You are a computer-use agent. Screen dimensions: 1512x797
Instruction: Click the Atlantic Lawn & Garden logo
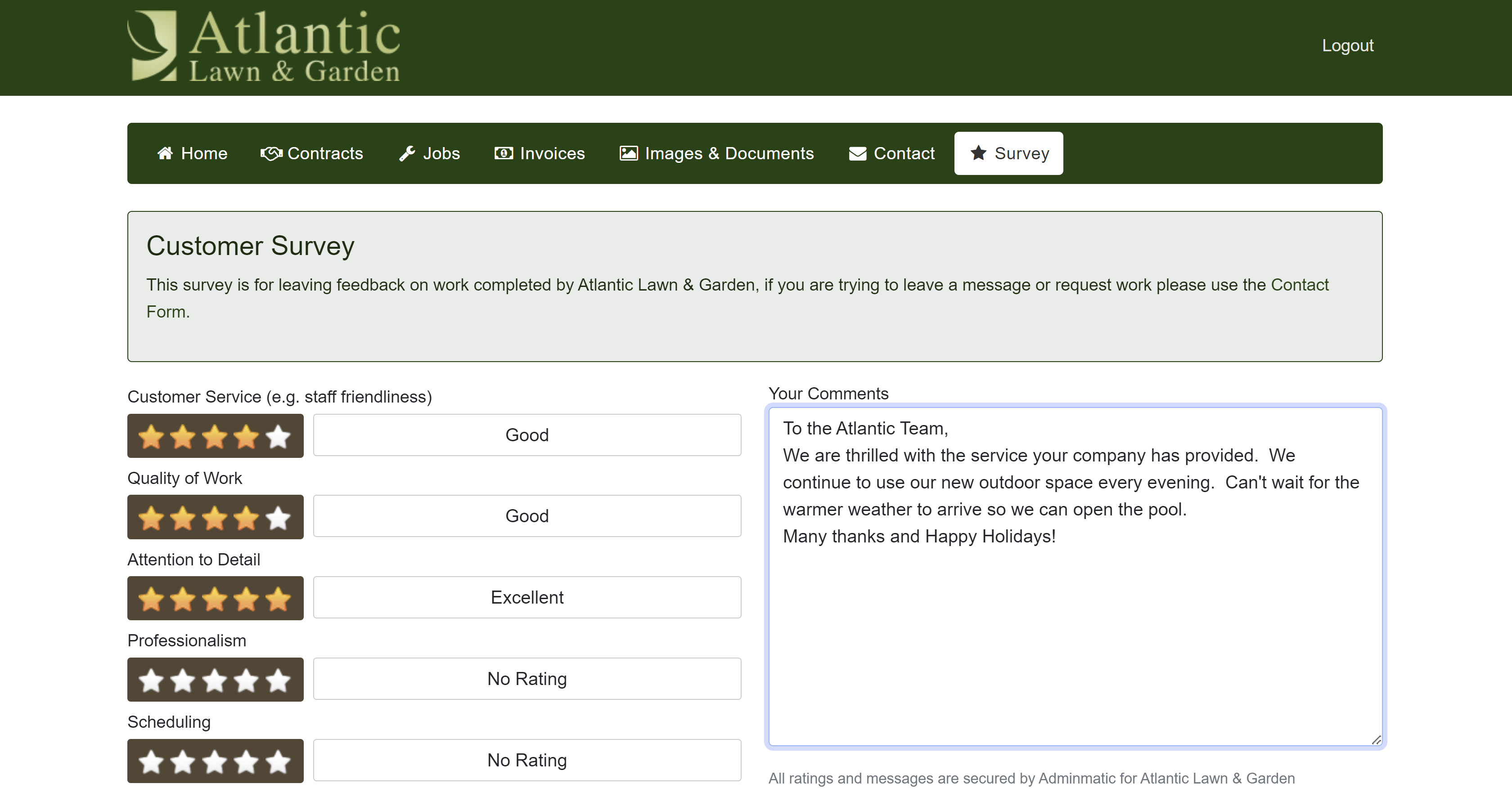pos(264,46)
